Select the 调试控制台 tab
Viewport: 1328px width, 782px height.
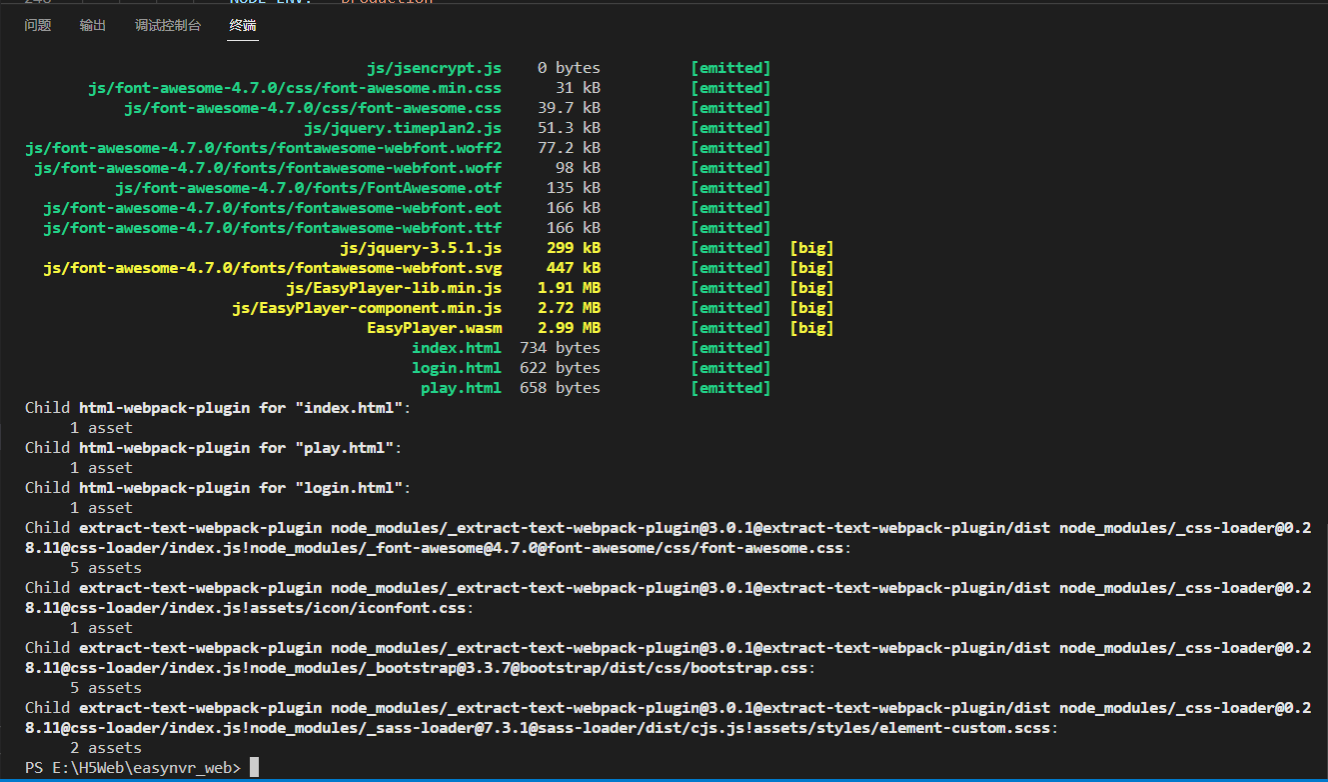click(168, 25)
